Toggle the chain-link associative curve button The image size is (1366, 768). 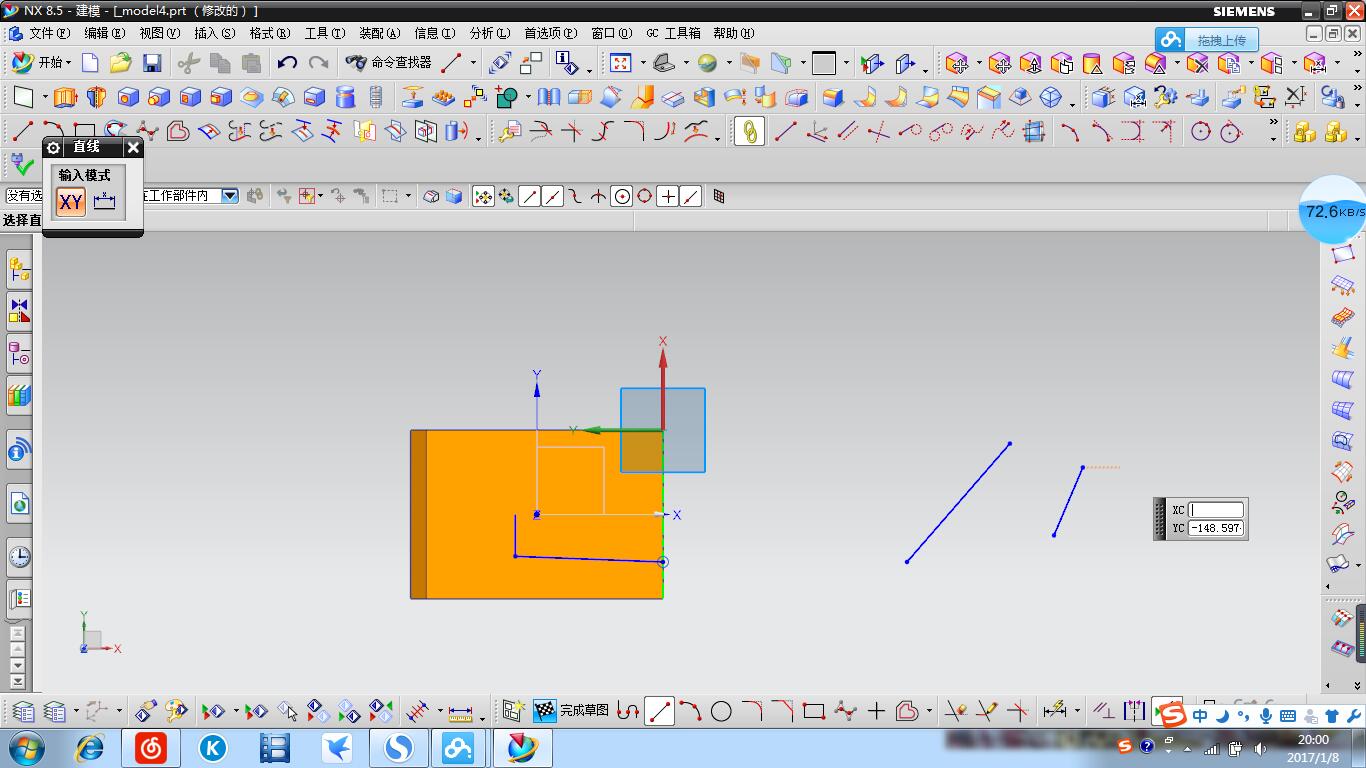(749, 131)
